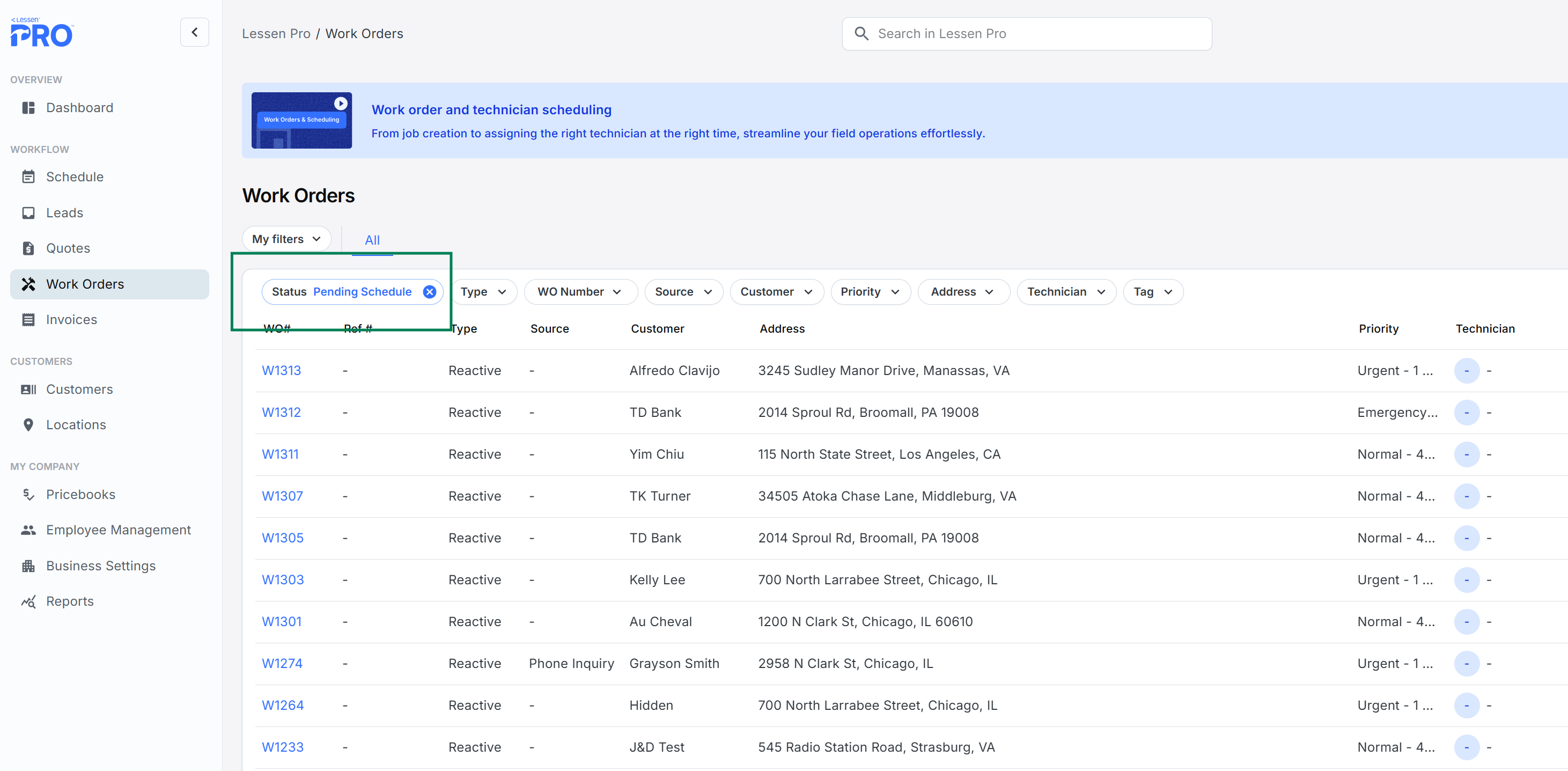Open the Priority filter dropdown
The image size is (1568, 771).
[870, 292]
